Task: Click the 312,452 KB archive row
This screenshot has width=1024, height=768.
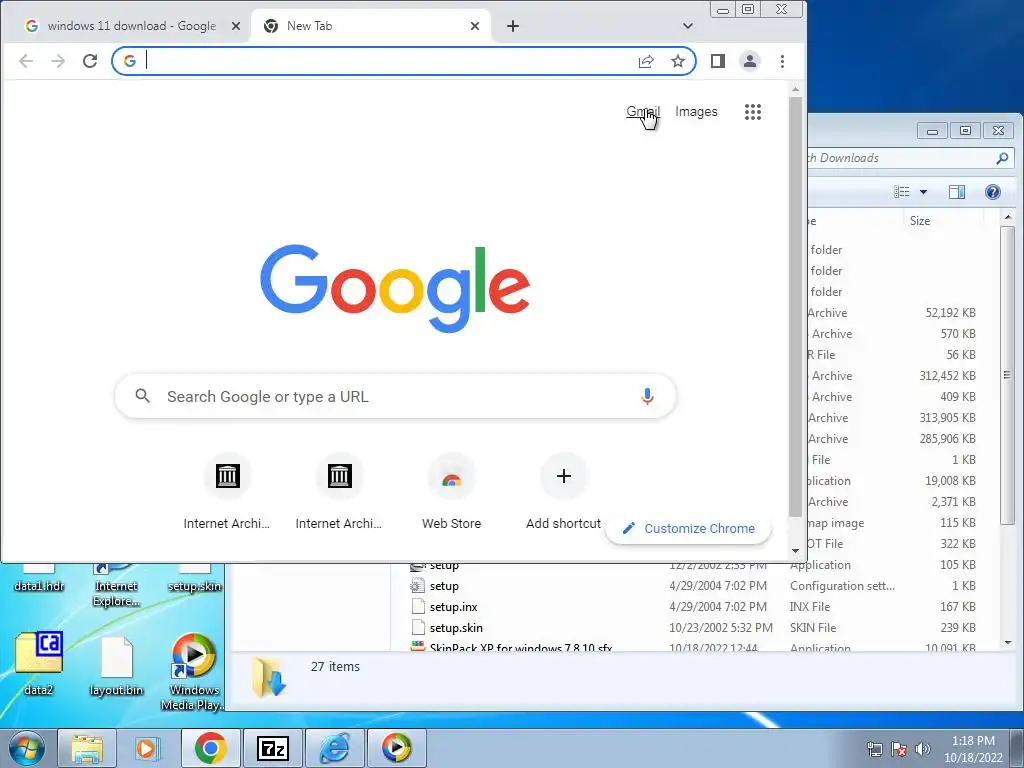Action: click(x=893, y=376)
